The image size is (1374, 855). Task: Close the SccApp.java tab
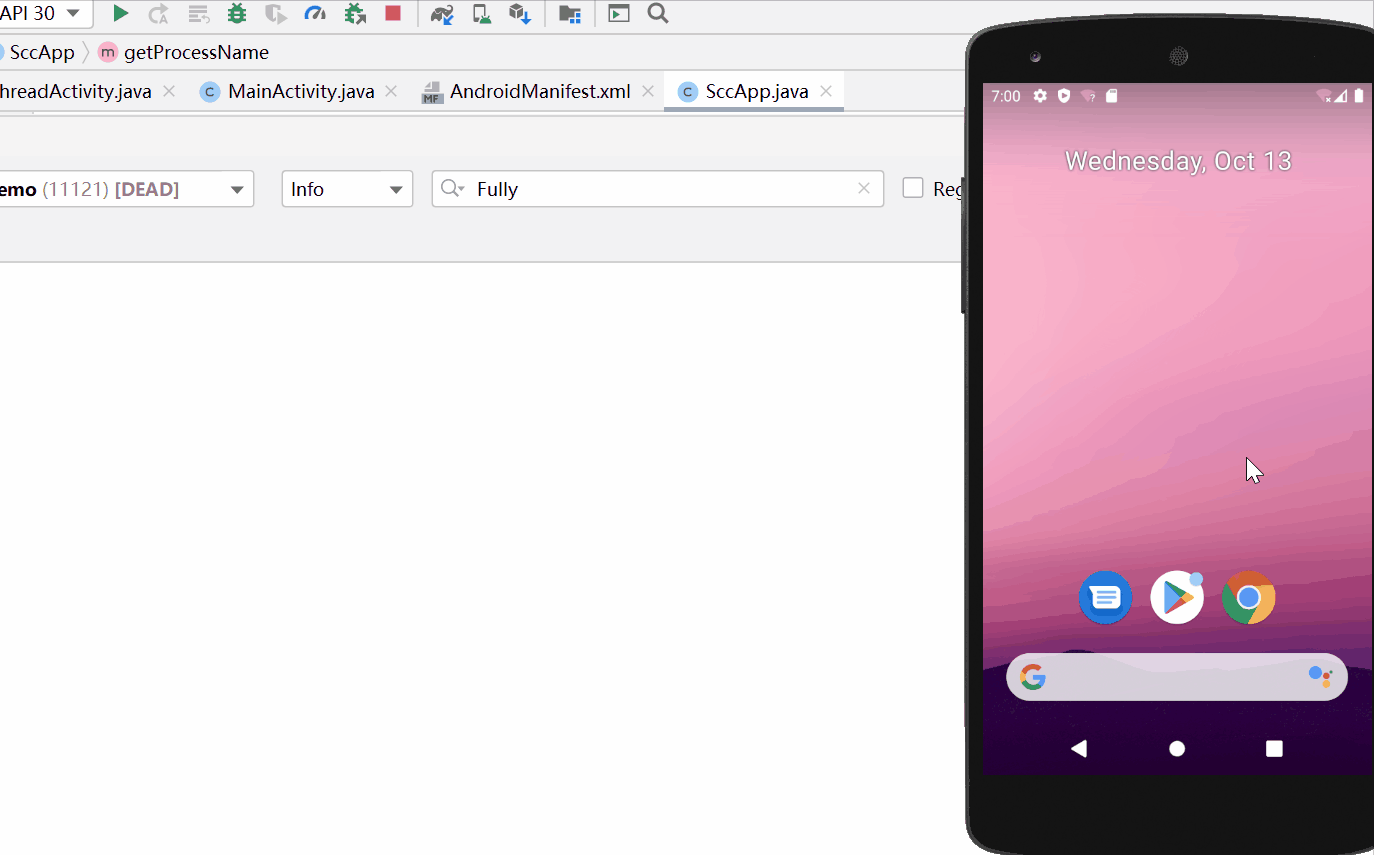coord(826,91)
